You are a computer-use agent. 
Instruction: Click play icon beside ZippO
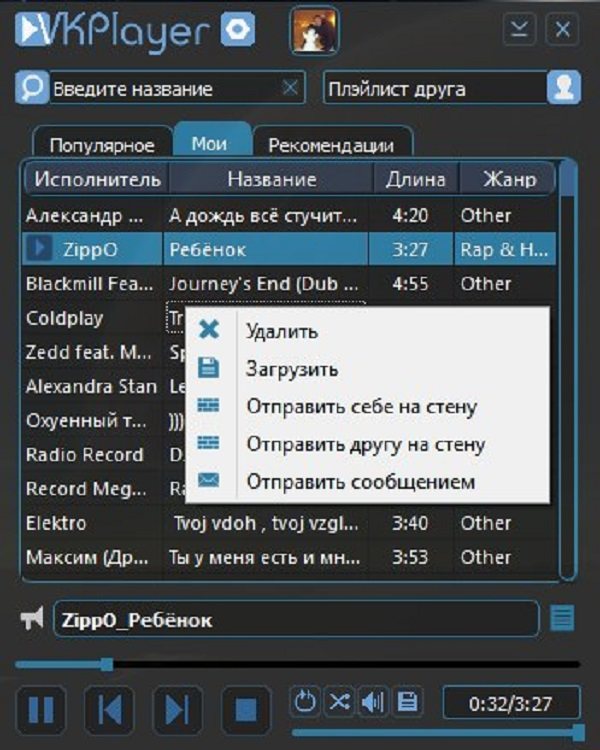pyautogui.click(x=39, y=249)
